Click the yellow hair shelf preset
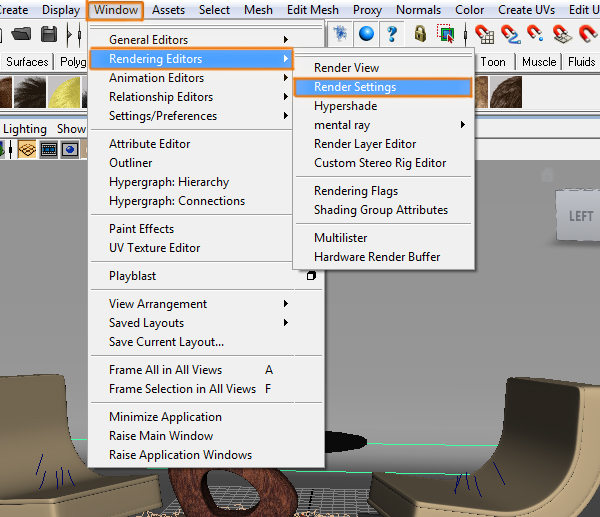Viewport: 600px width, 517px height. coord(64,92)
